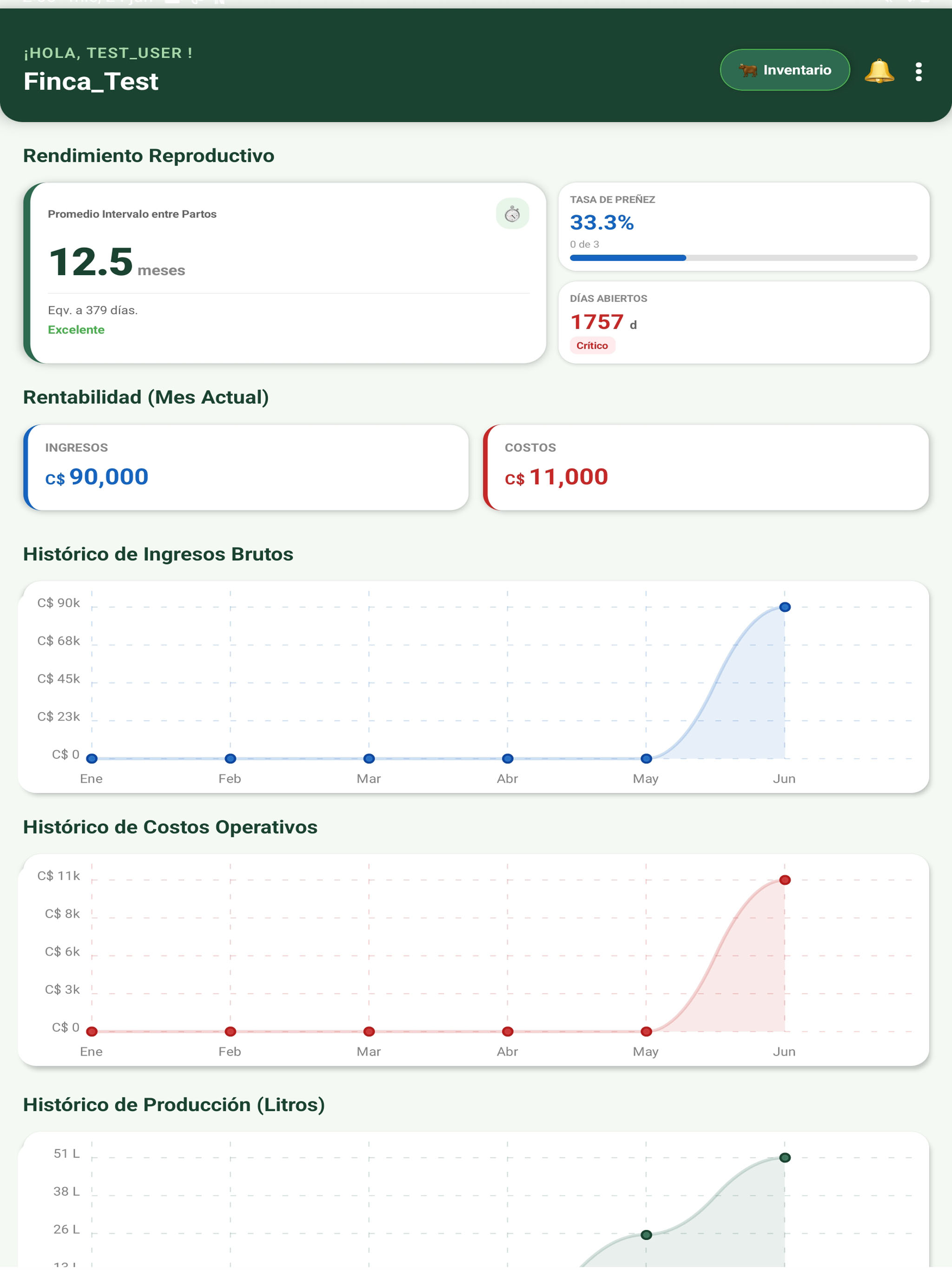Click the "C$ 68k" axis label
The height and width of the screenshot is (1270, 952).
click(59, 641)
